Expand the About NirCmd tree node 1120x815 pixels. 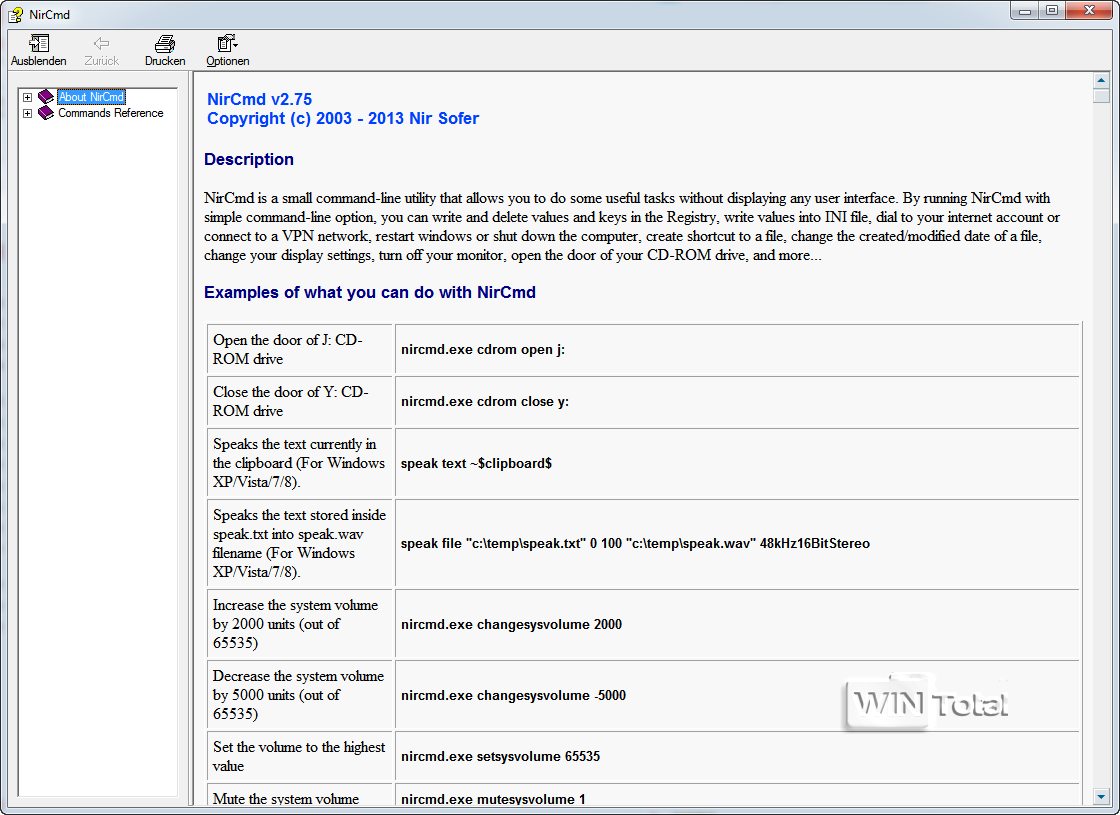click(x=28, y=98)
